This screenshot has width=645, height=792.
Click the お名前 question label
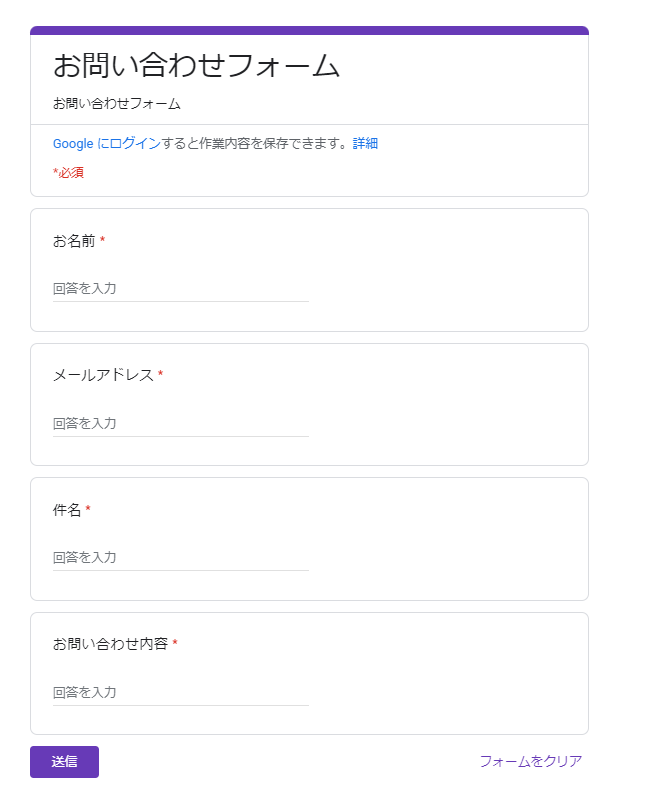[74, 241]
